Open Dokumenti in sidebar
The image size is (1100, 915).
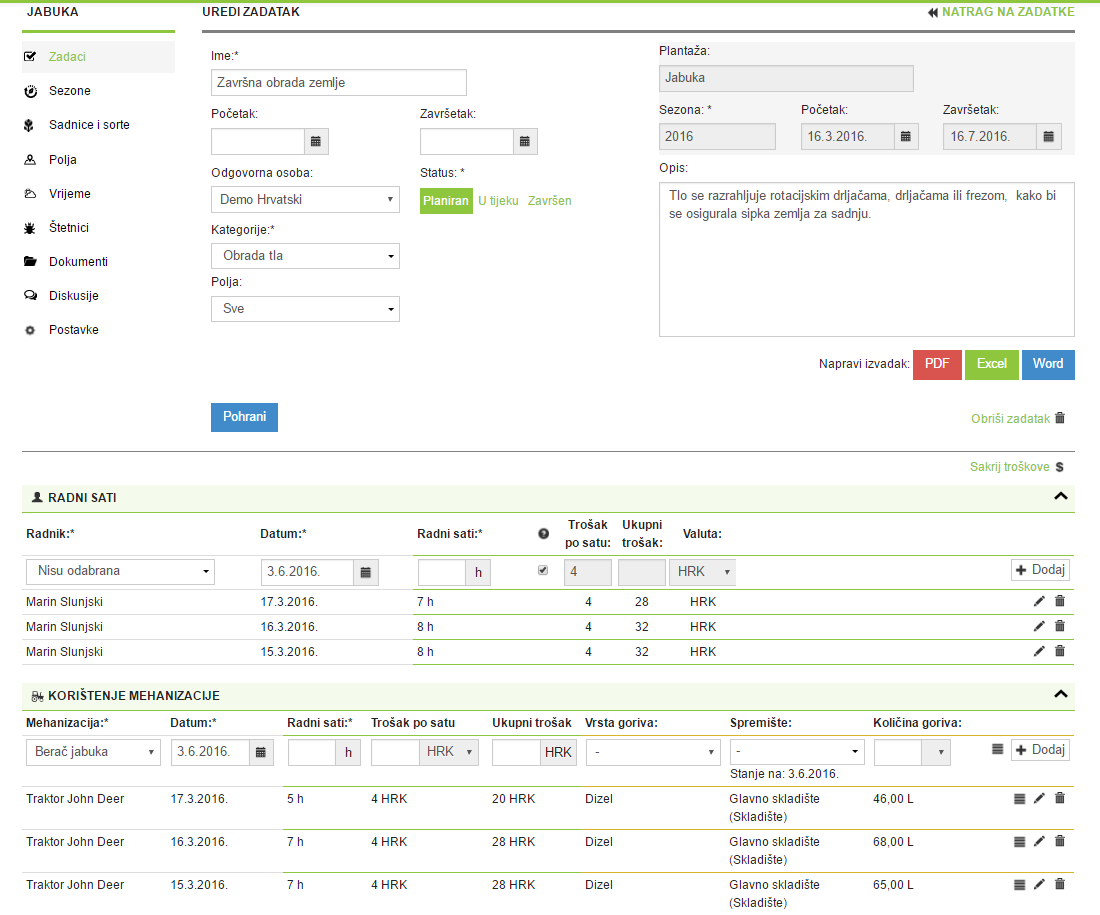click(79, 262)
